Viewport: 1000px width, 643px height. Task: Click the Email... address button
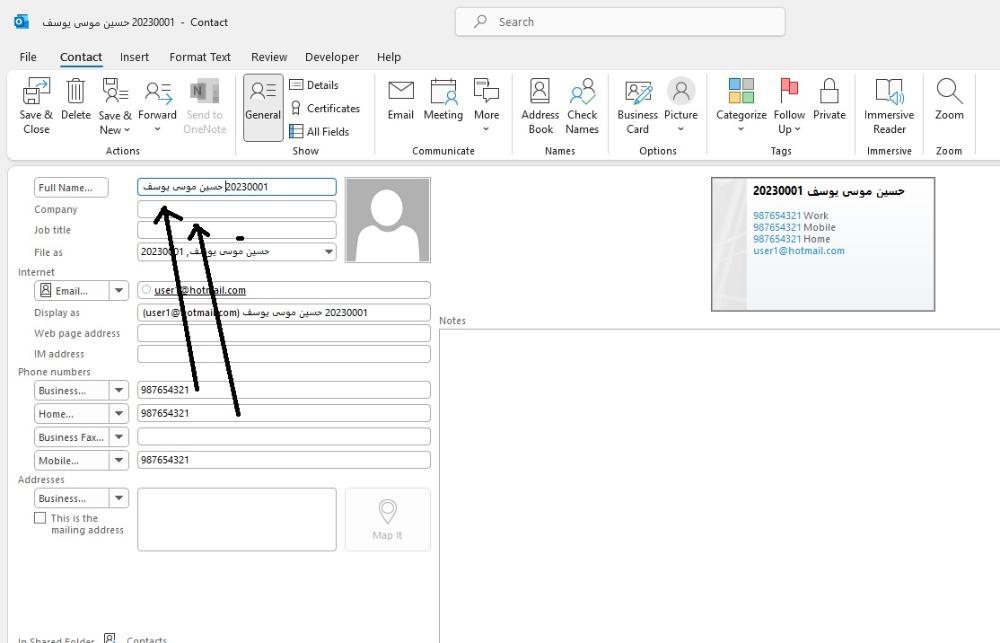(x=71, y=291)
